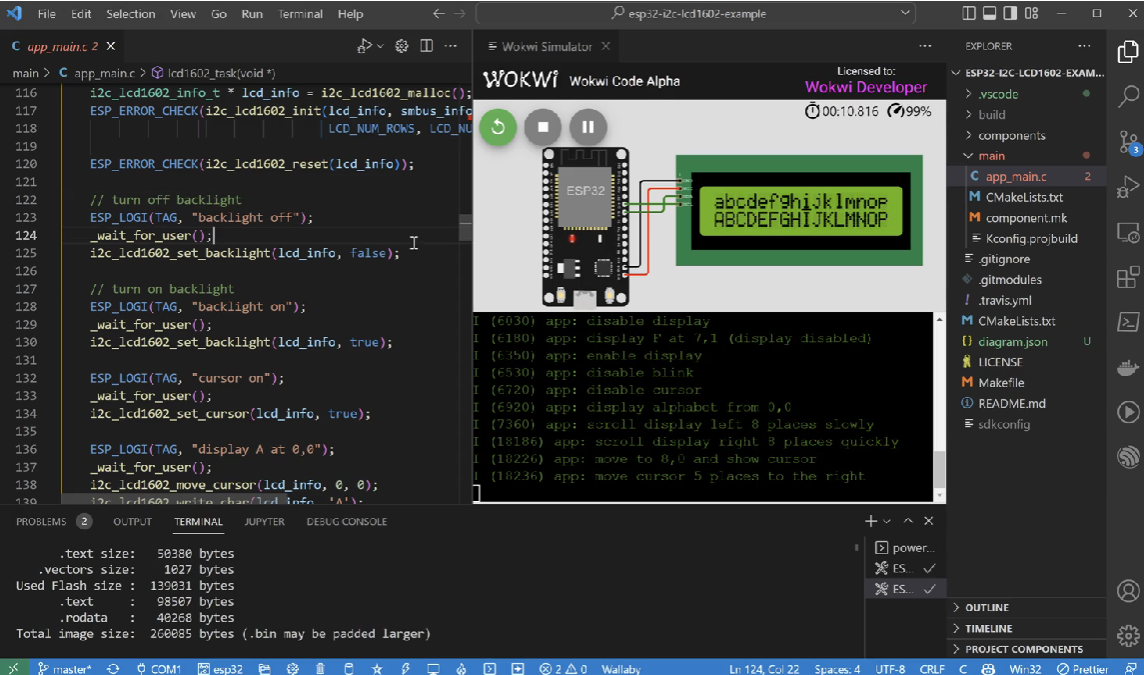Expand the components folder
This screenshot has width=1144, height=675.
[x=1011, y=135]
